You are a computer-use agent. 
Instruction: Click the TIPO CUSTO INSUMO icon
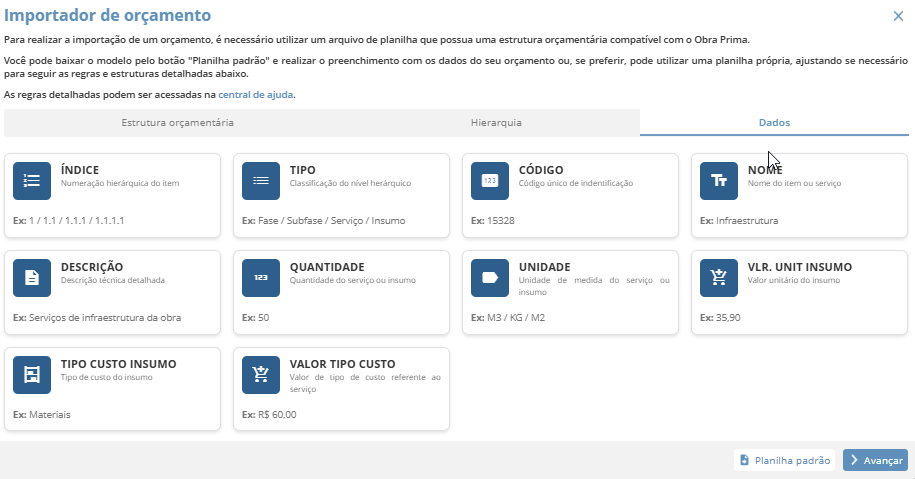[x=32, y=375]
